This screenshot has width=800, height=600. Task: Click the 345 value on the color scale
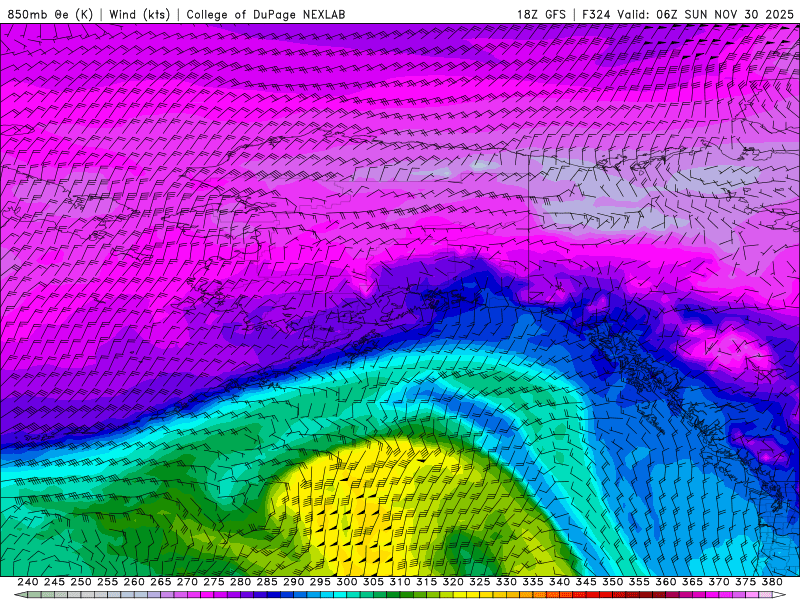[x=586, y=582]
